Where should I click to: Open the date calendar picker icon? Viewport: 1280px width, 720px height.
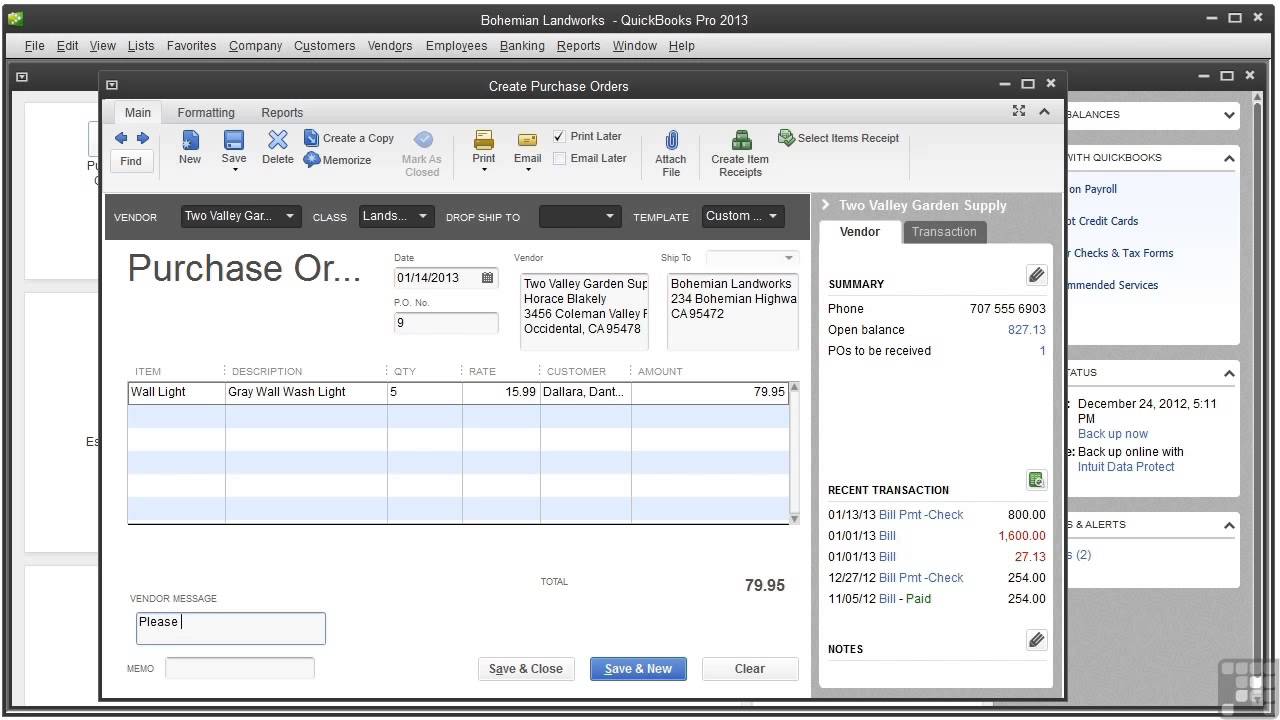(488, 278)
